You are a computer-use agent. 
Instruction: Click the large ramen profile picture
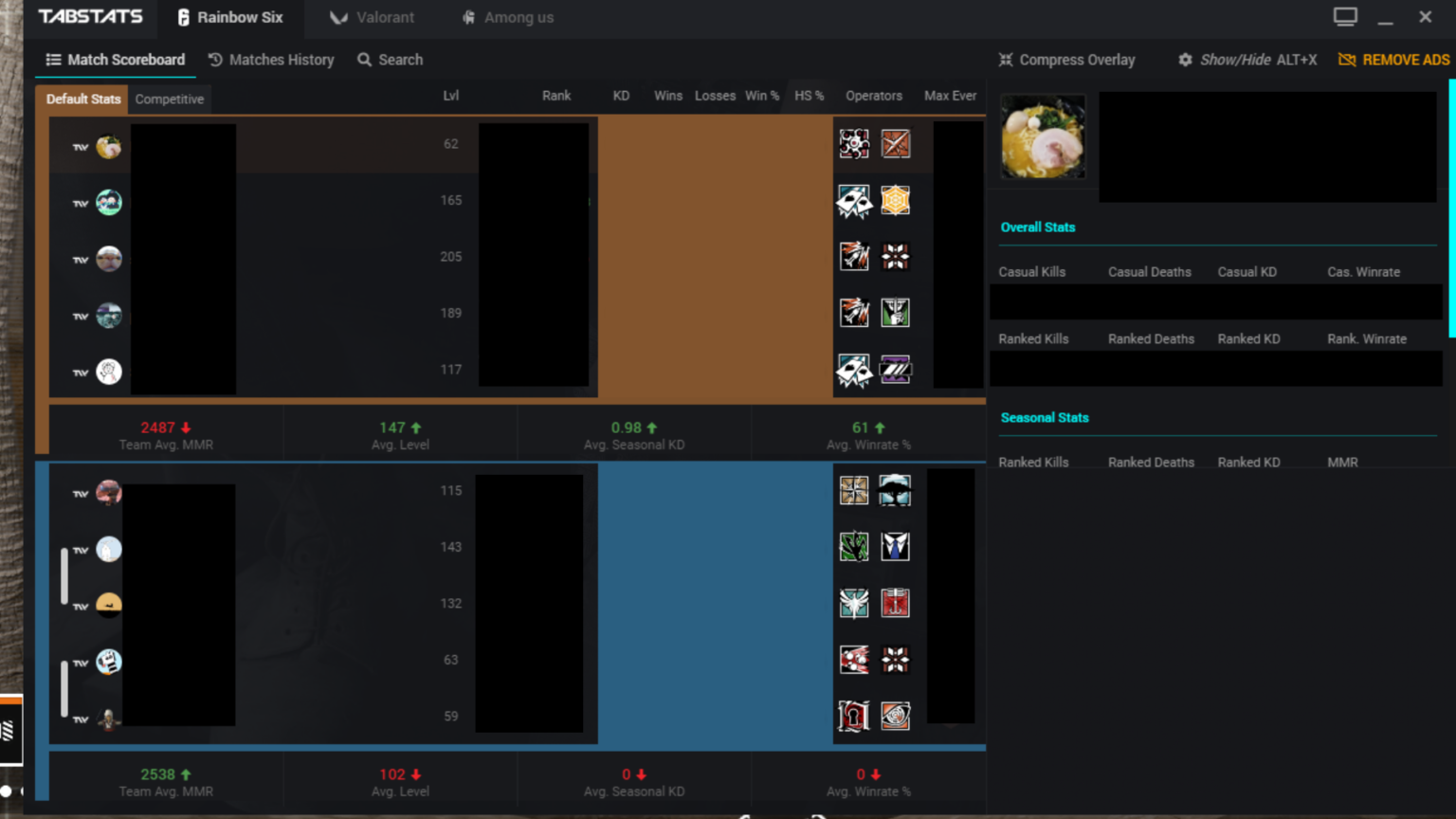tap(1043, 137)
